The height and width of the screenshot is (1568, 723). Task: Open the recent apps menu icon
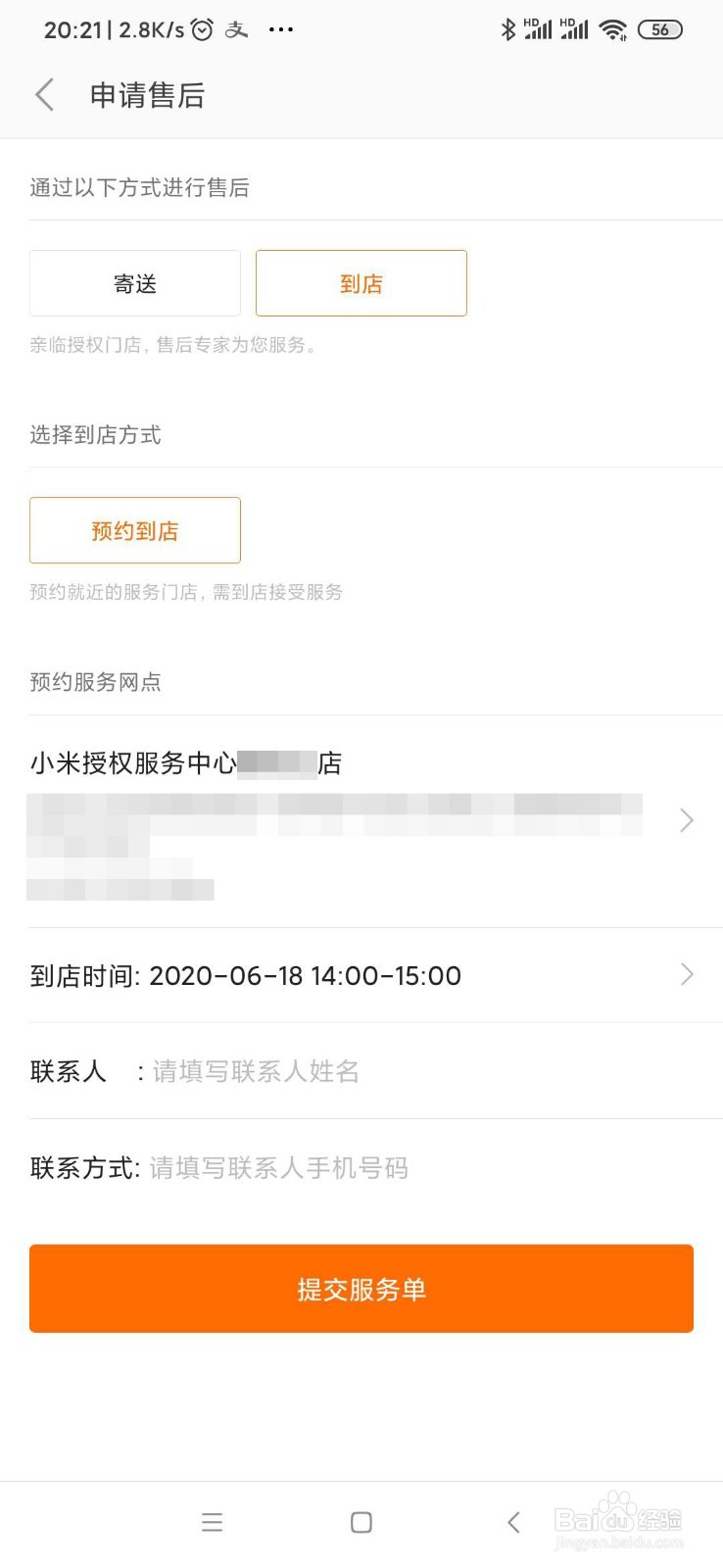click(x=212, y=1522)
